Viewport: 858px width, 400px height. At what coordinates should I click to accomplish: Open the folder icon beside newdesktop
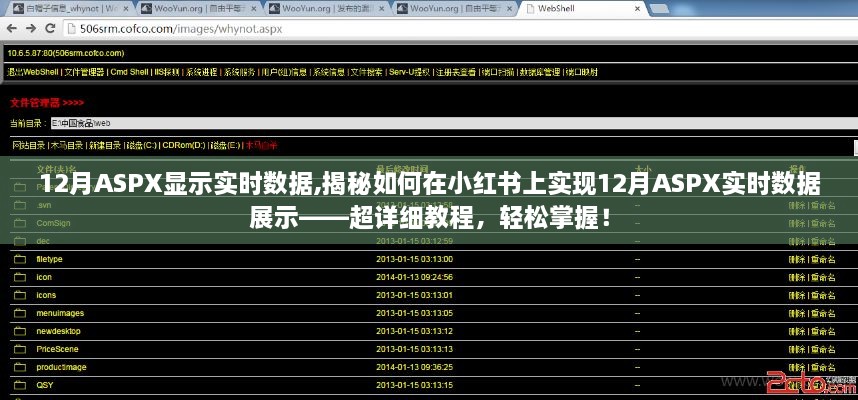point(20,332)
